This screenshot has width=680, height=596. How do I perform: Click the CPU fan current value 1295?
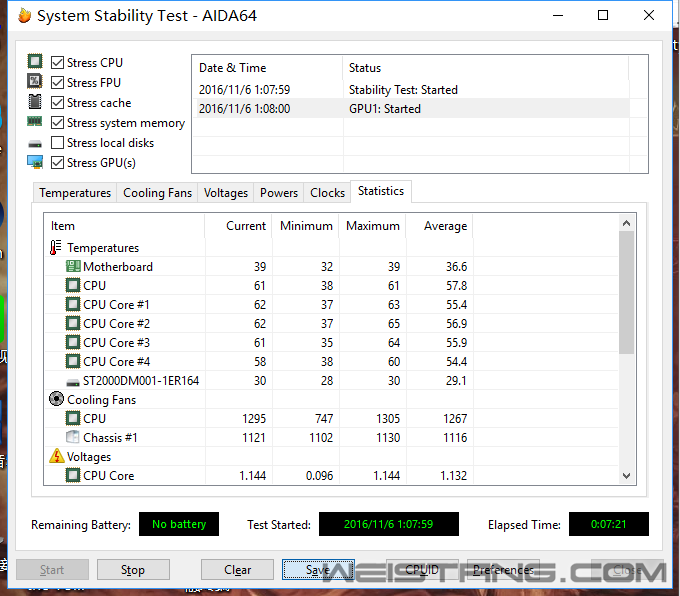pyautogui.click(x=254, y=419)
